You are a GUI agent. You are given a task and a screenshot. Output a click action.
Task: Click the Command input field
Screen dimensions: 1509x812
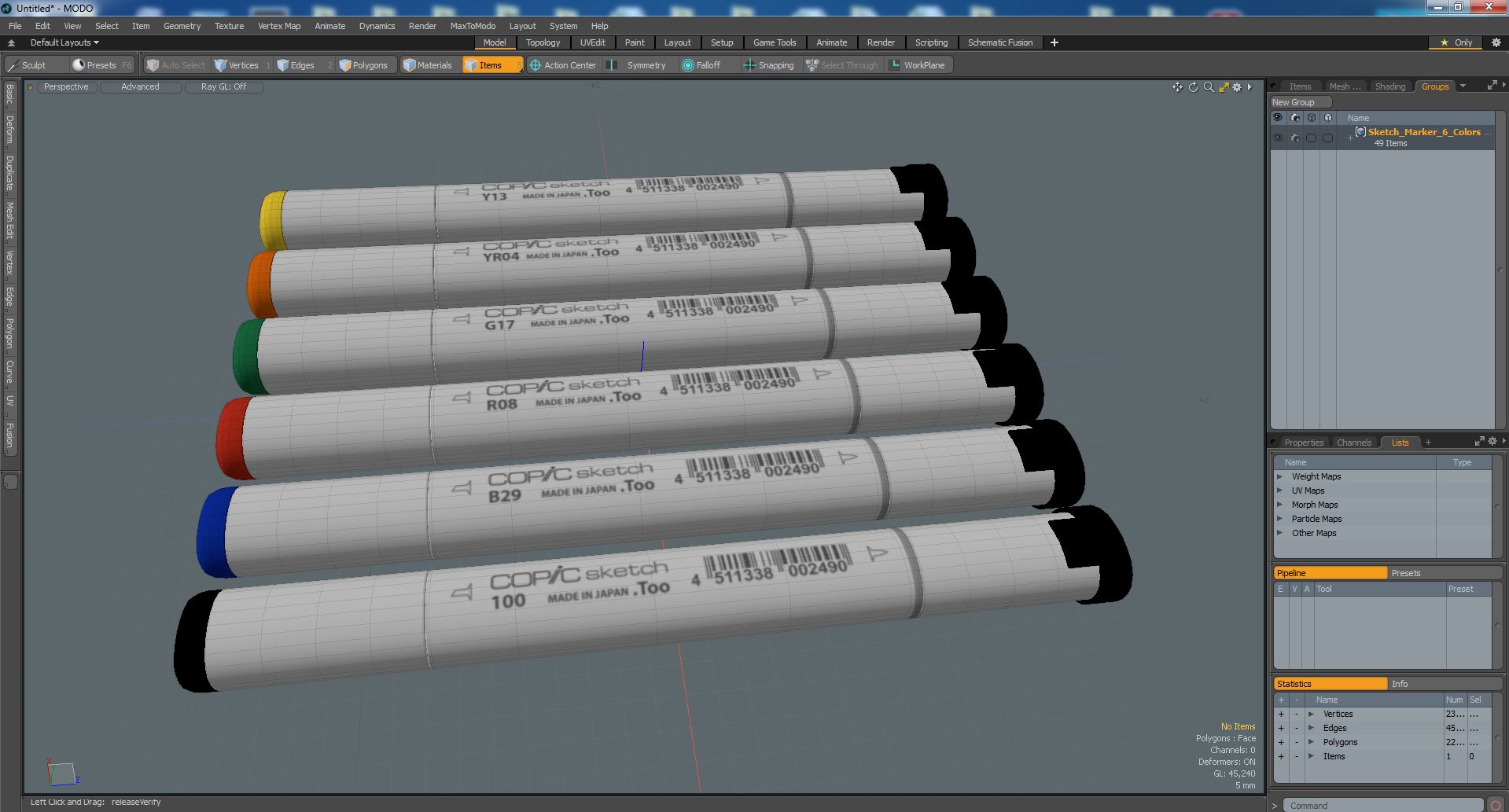pyautogui.click(x=1383, y=805)
